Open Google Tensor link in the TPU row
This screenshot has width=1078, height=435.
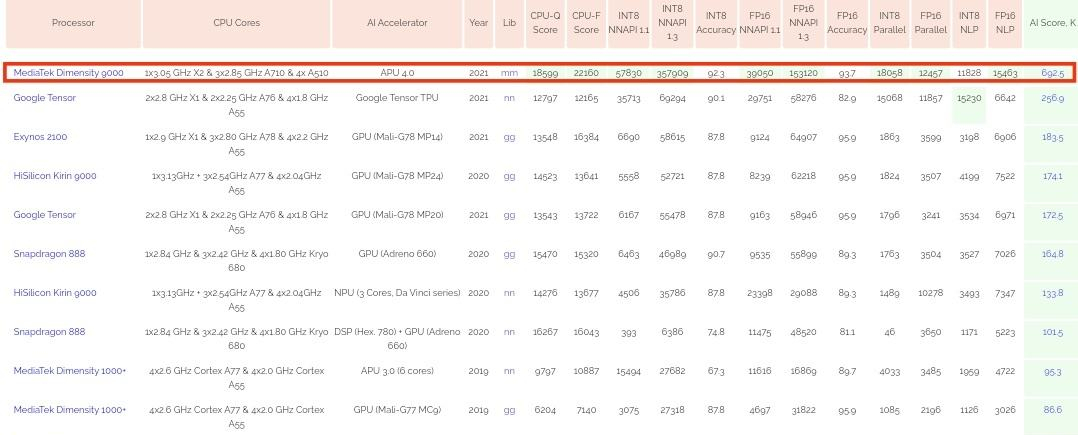point(45,98)
